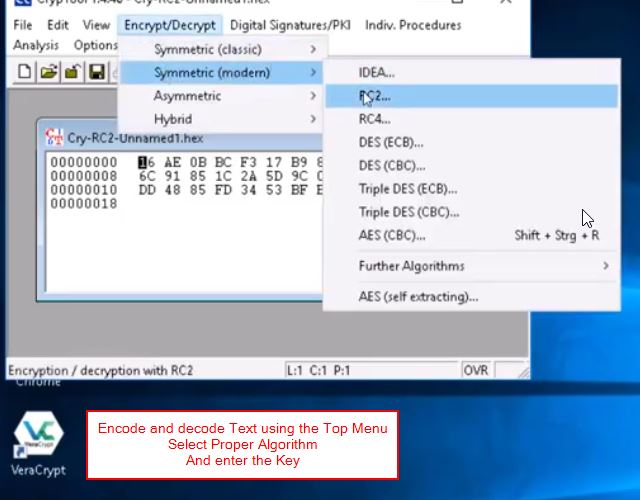Select AES (CBC)... algorithm
The width and height of the screenshot is (640, 500).
point(472,236)
